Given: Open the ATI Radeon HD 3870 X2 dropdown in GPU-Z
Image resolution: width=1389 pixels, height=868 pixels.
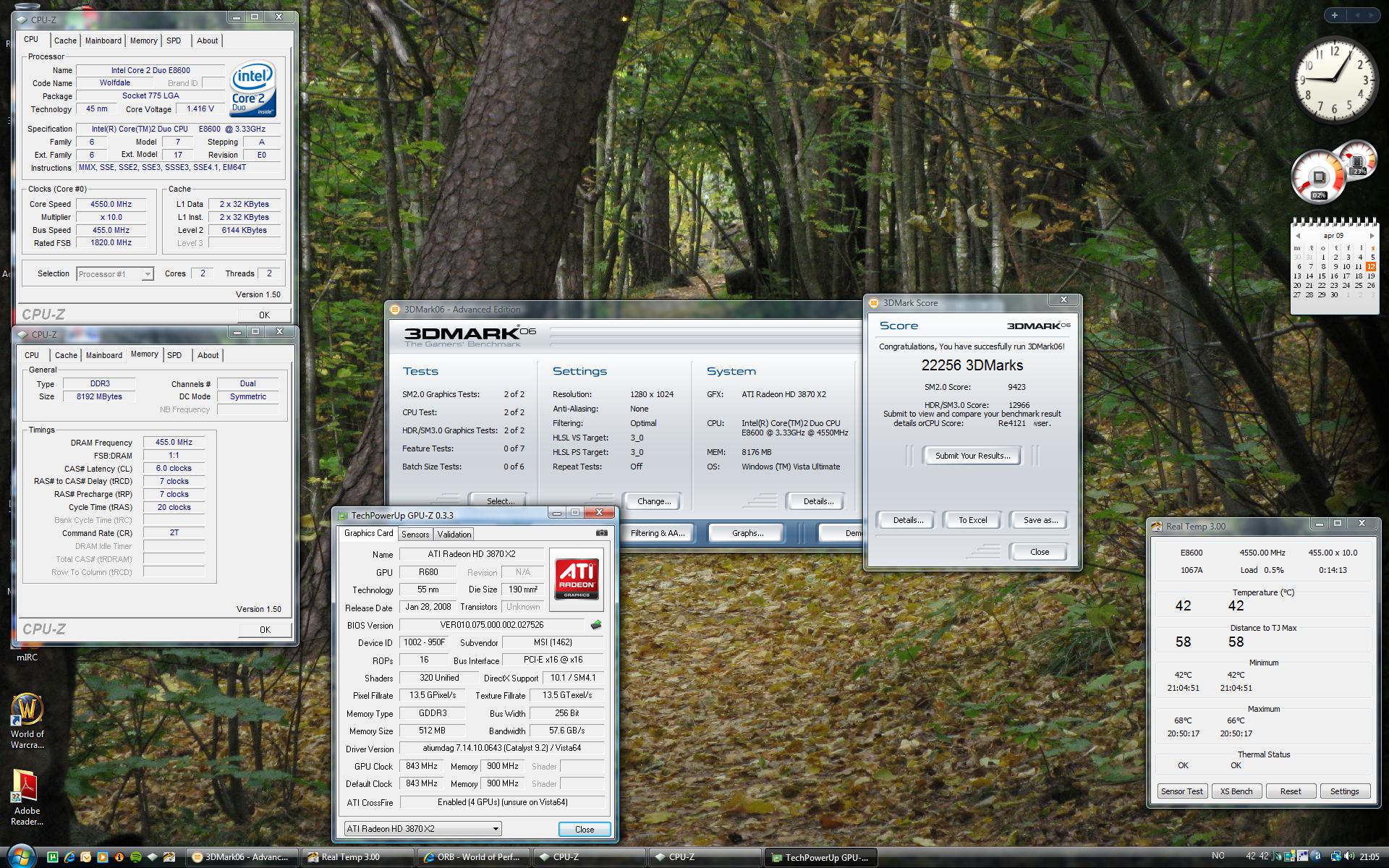Looking at the screenshot, I should click(422, 829).
